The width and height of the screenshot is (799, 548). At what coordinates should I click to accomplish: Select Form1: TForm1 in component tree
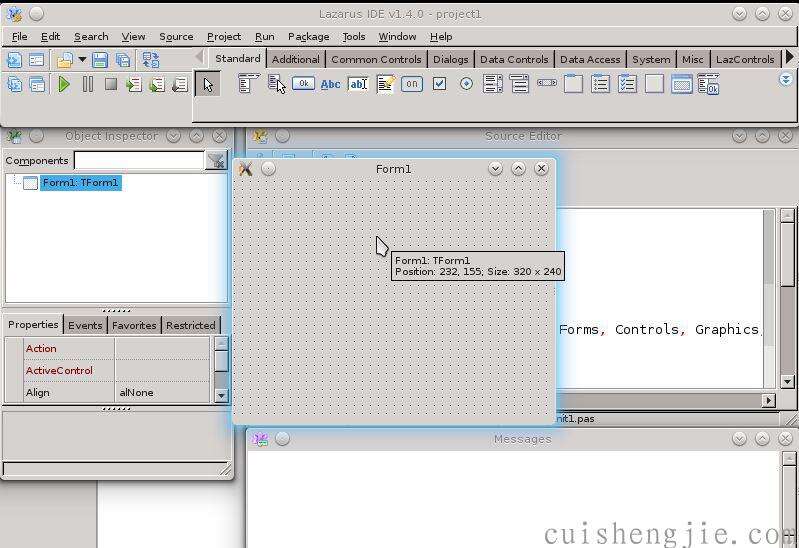click(x=80, y=183)
